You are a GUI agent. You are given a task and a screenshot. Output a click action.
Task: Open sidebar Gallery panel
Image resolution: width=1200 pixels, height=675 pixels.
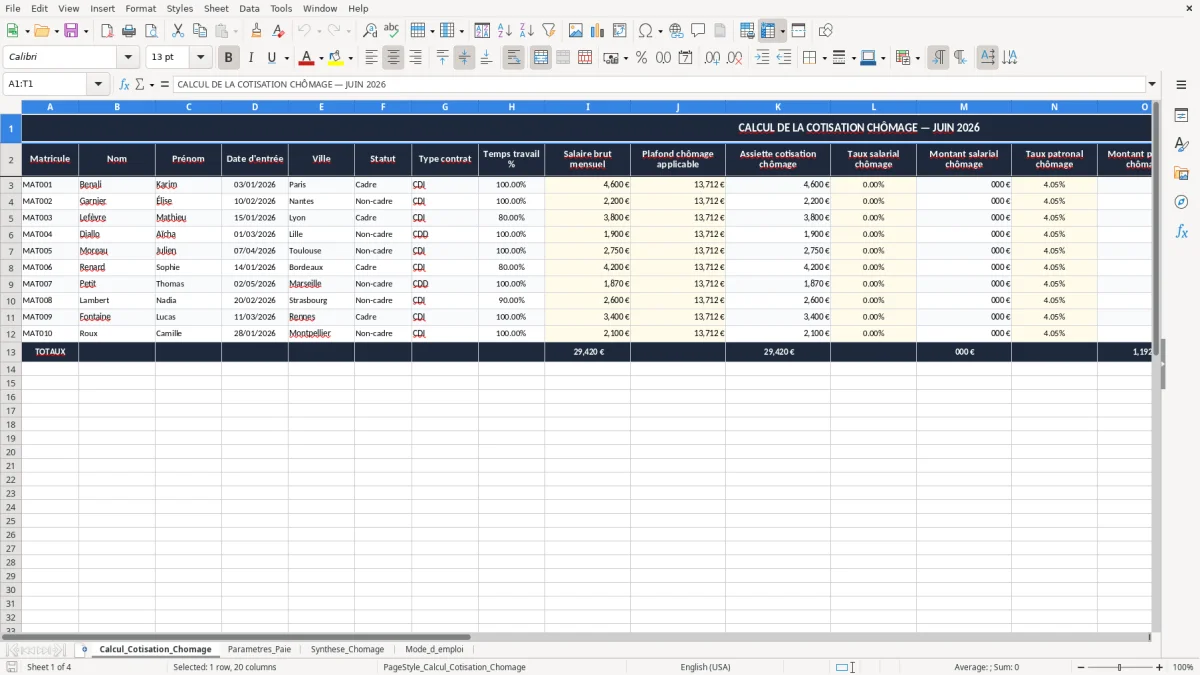point(1181,173)
